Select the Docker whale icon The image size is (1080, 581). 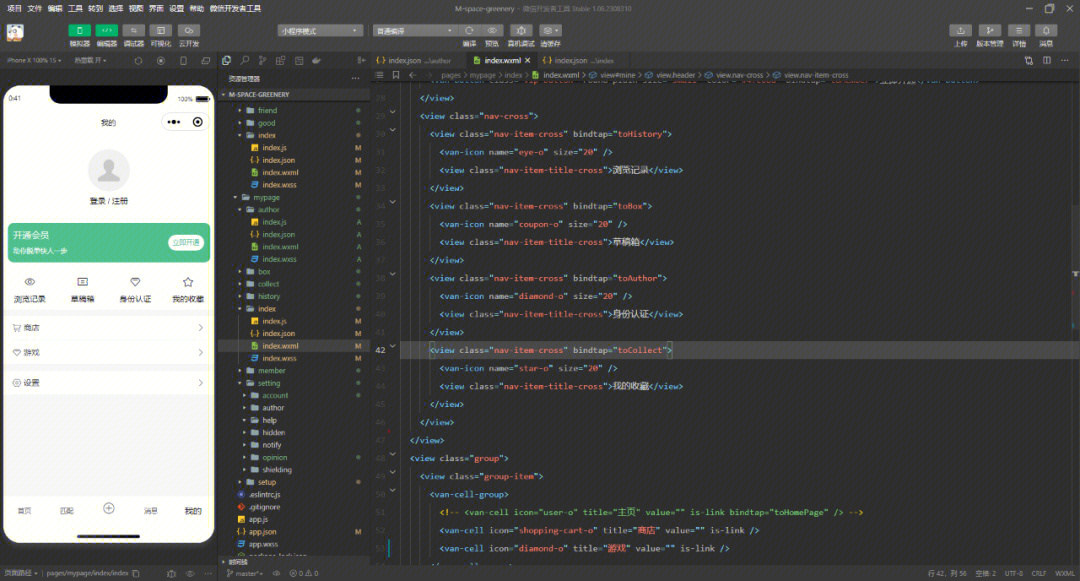tap(316, 61)
